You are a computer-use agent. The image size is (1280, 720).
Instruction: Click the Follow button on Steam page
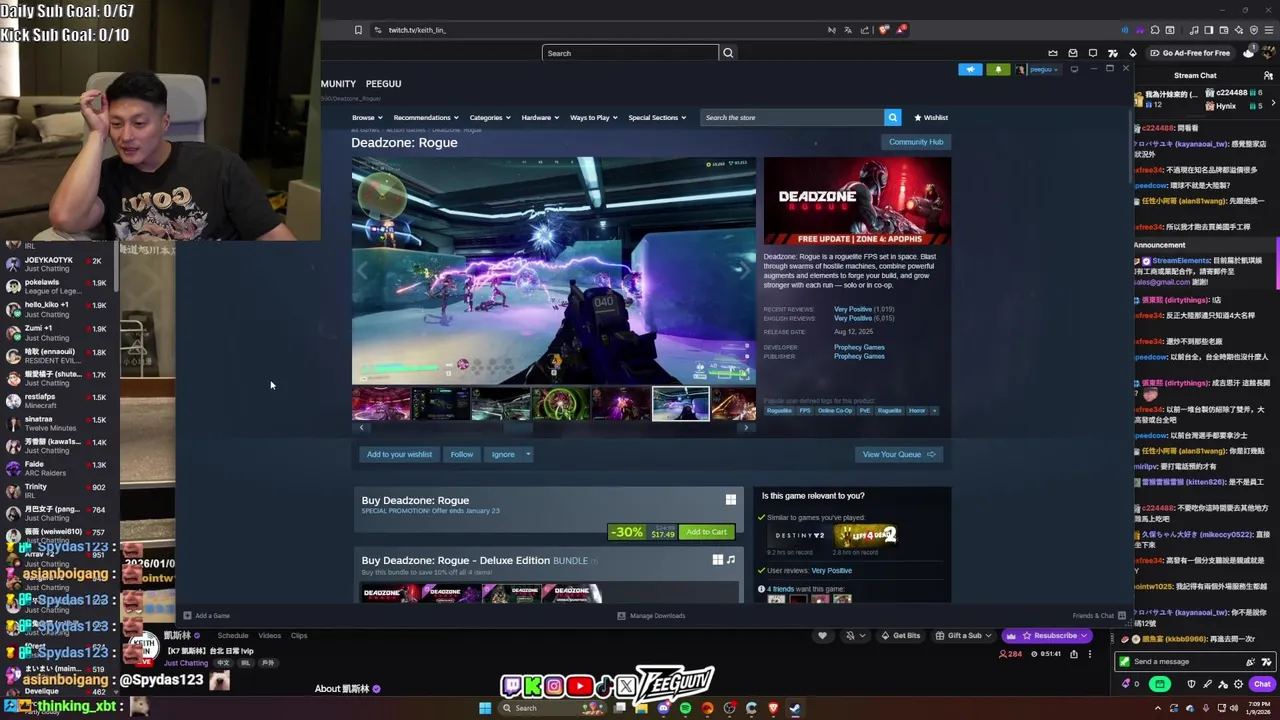coord(461,454)
